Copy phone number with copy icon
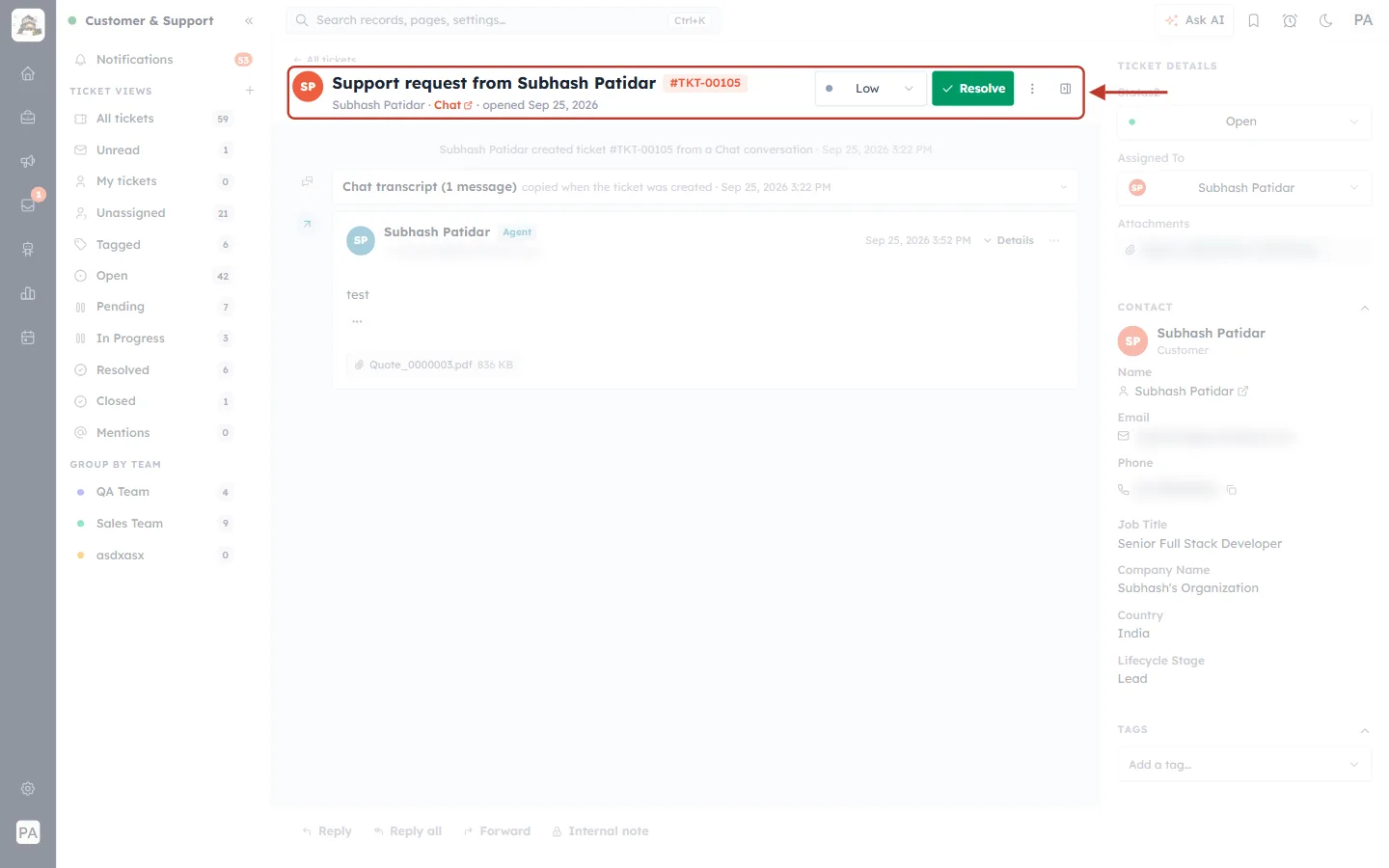The image size is (1389, 868). 1232,490
